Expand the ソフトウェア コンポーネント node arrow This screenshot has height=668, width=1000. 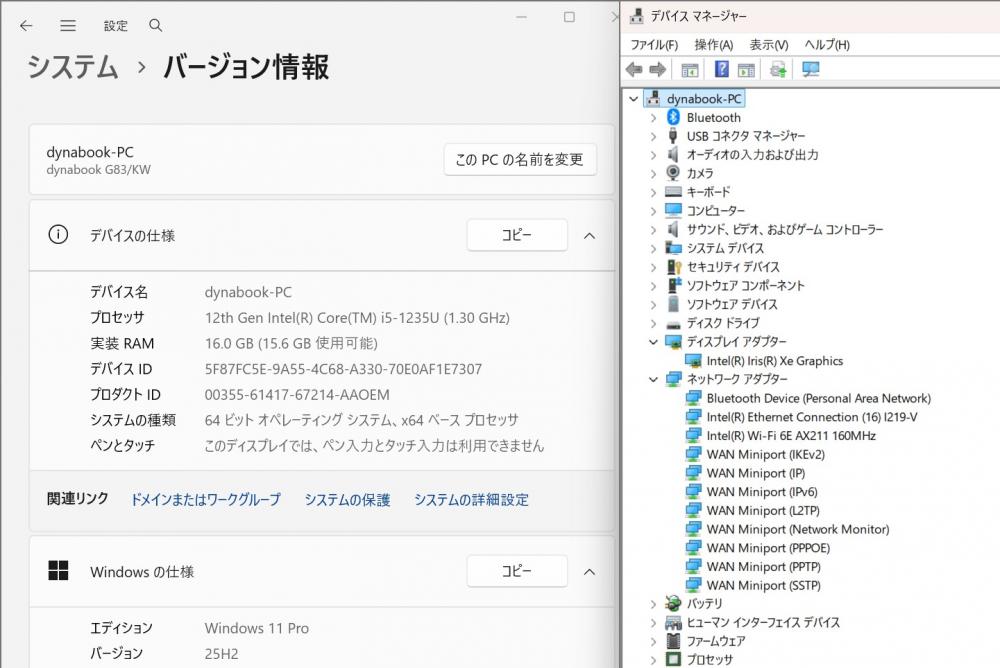[x=653, y=286]
